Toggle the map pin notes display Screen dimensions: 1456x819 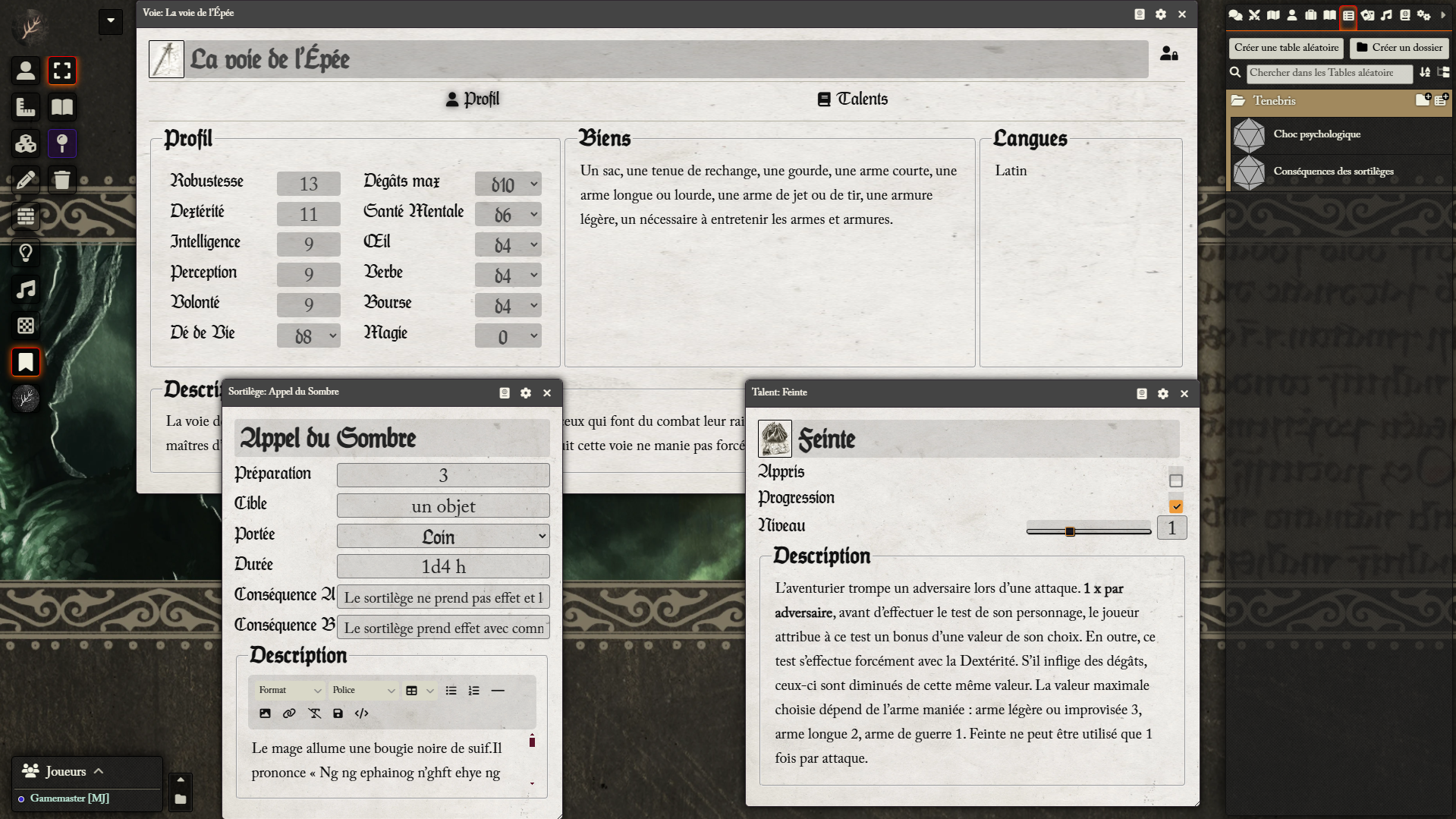62,143
